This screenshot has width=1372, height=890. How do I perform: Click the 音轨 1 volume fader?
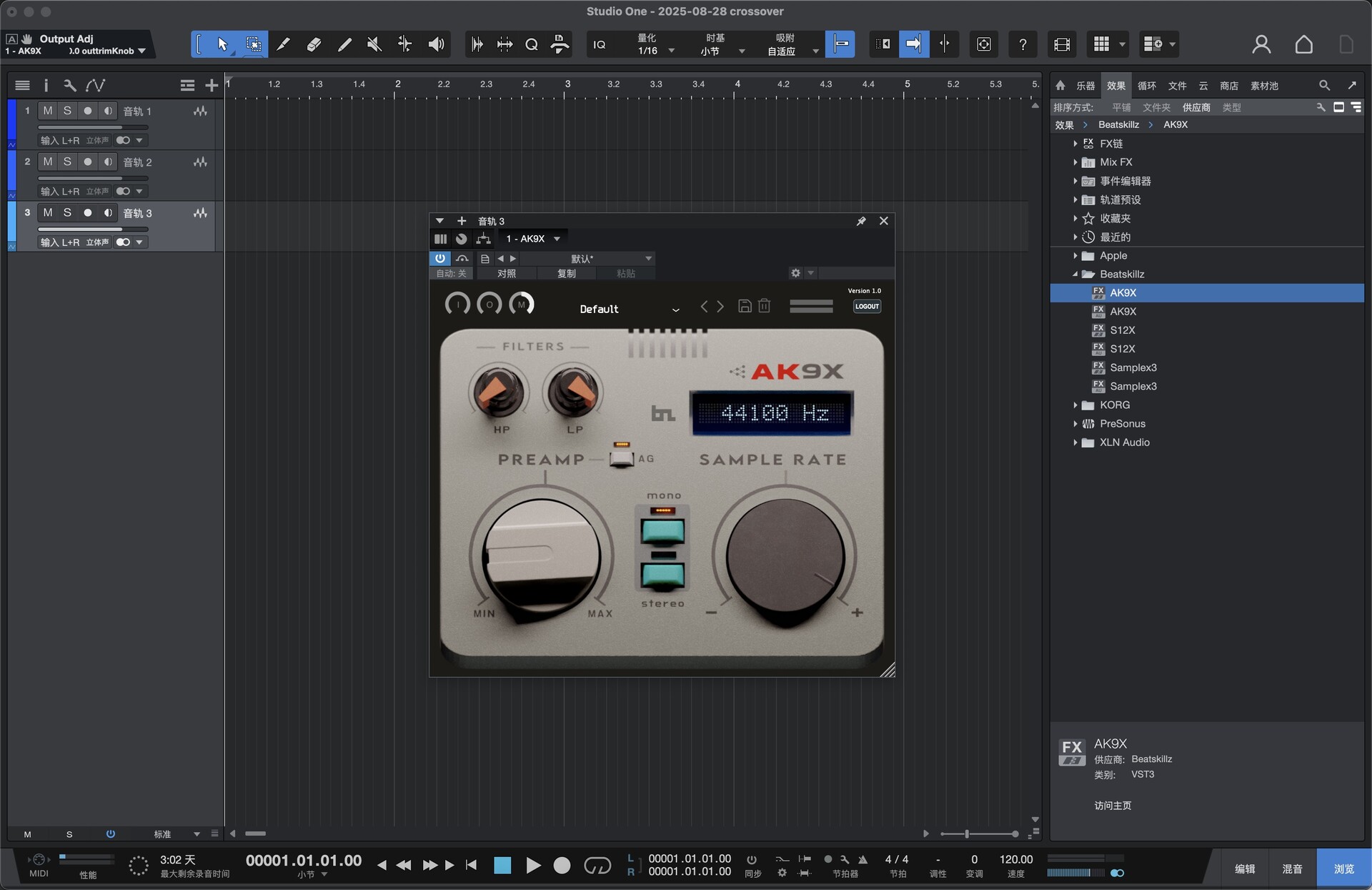click(x=94, y=127)
